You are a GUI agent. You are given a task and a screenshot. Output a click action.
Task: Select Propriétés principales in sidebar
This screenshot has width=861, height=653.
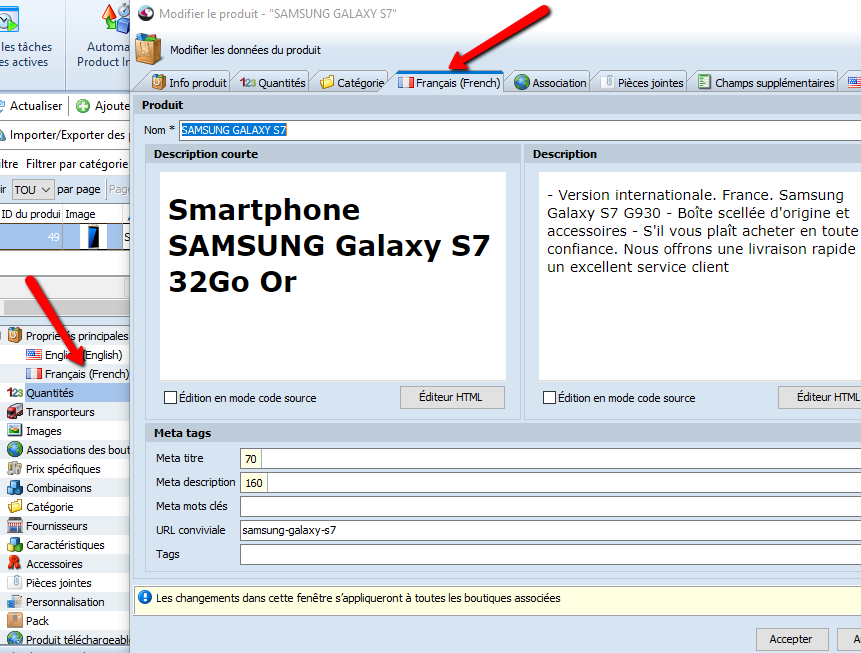click(x=77, y=336)
